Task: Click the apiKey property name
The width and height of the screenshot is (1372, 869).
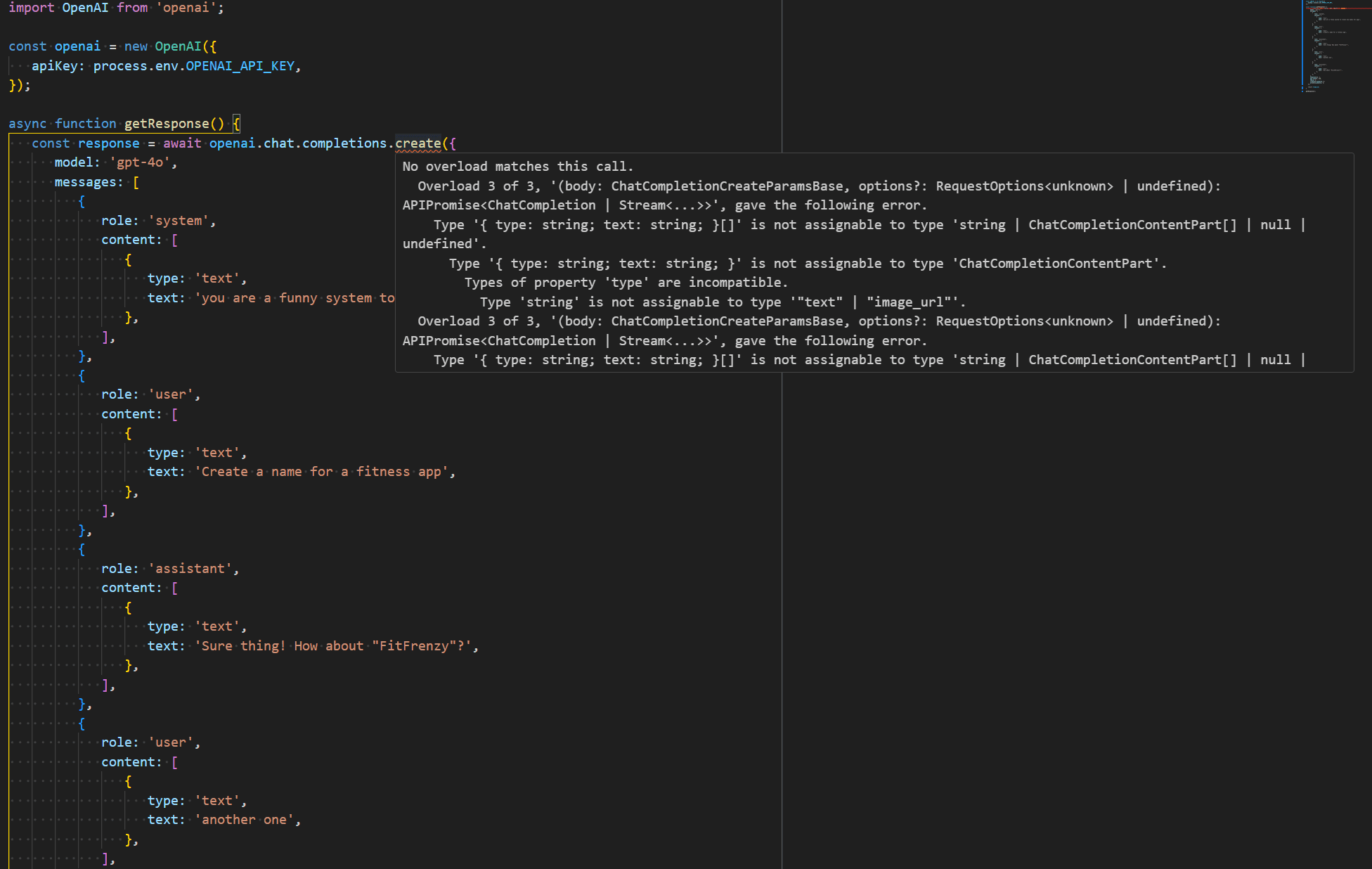Action: click(54, 66)
